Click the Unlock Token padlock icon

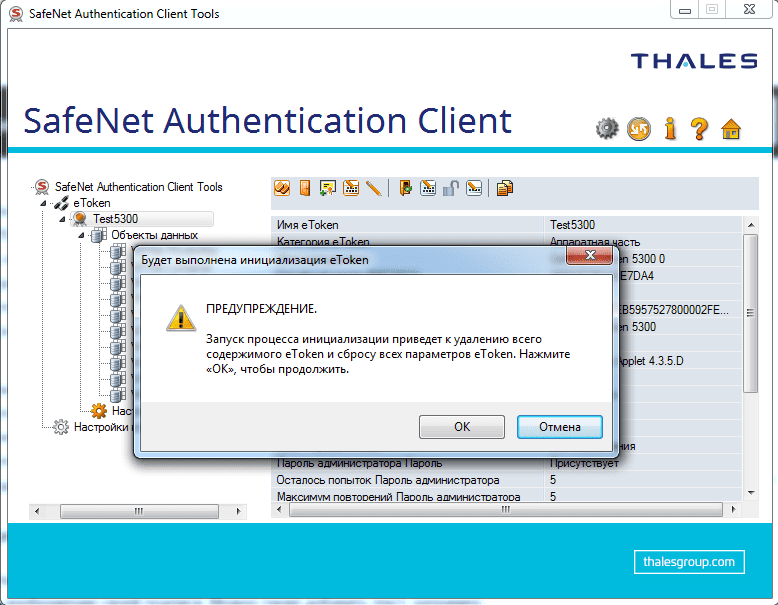coord(451,188)
